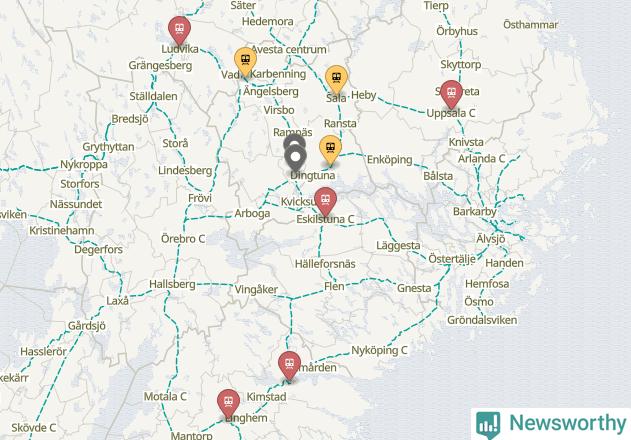Open the red train marker at Uppsala C
The image size is (631, 440).
451,93
